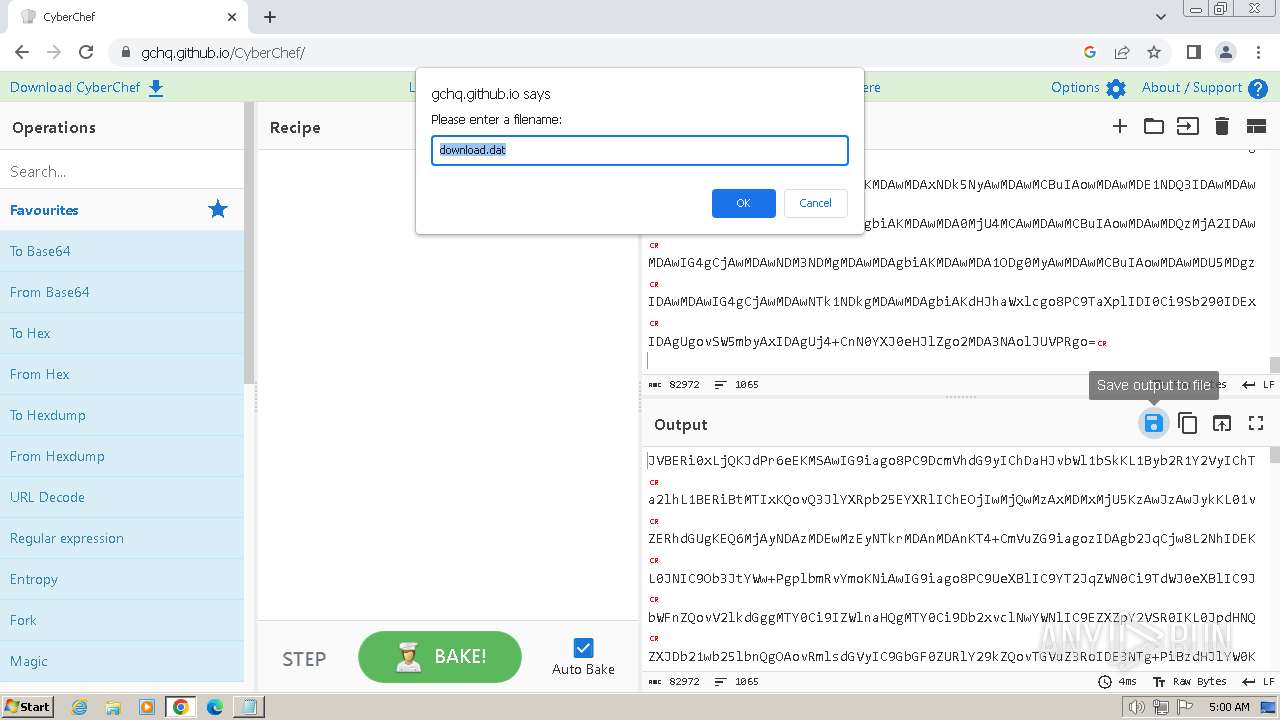Click About / Support link text

[1192, 87]
